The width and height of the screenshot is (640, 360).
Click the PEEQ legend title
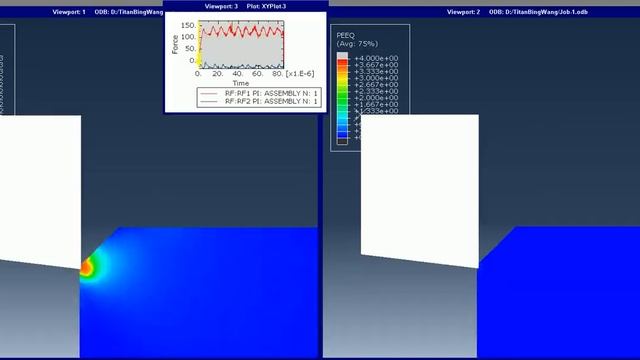click(345, 36)
